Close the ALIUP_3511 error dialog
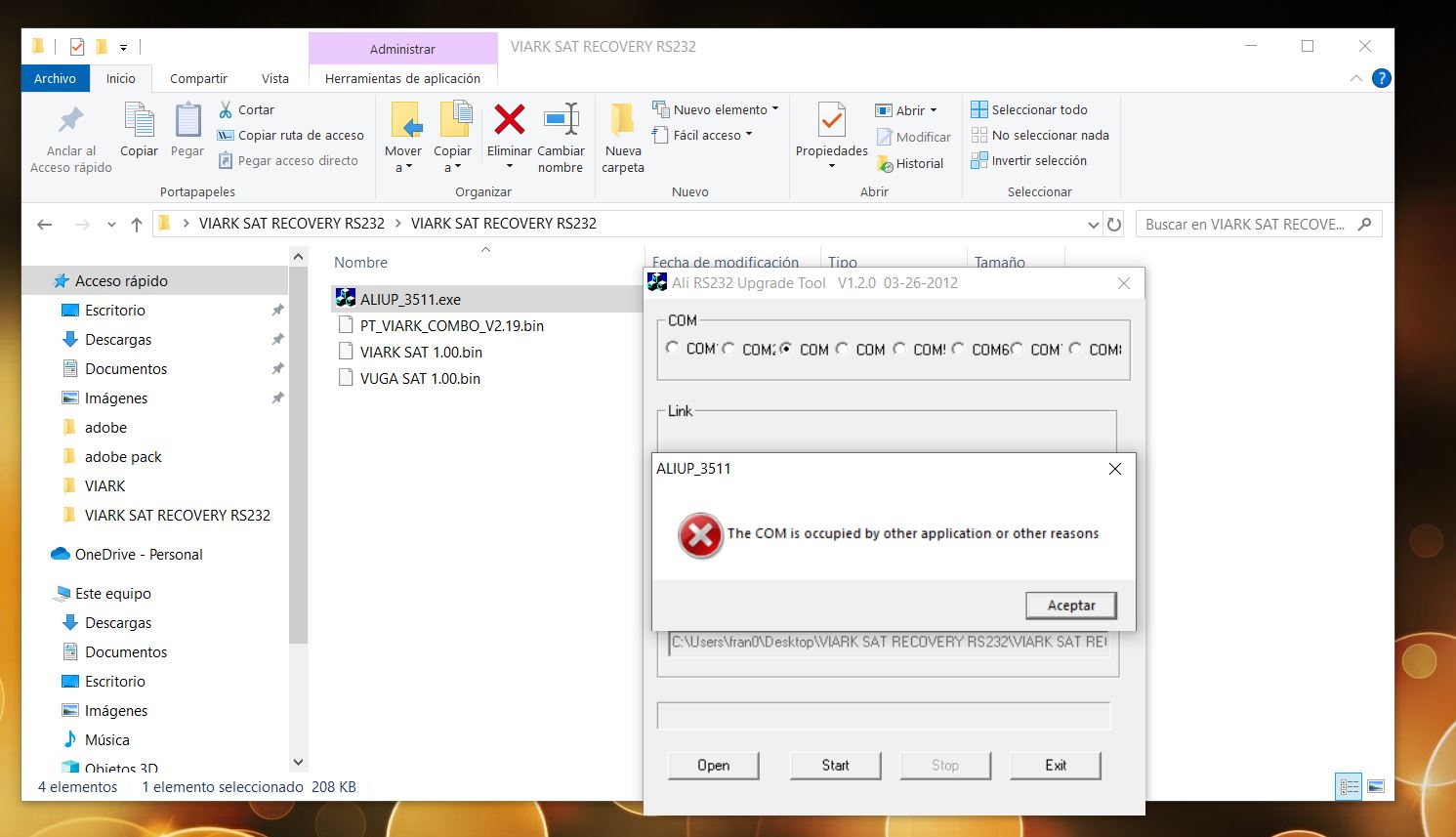This screenshot has width=1456, height=837. coord(1115,469)
